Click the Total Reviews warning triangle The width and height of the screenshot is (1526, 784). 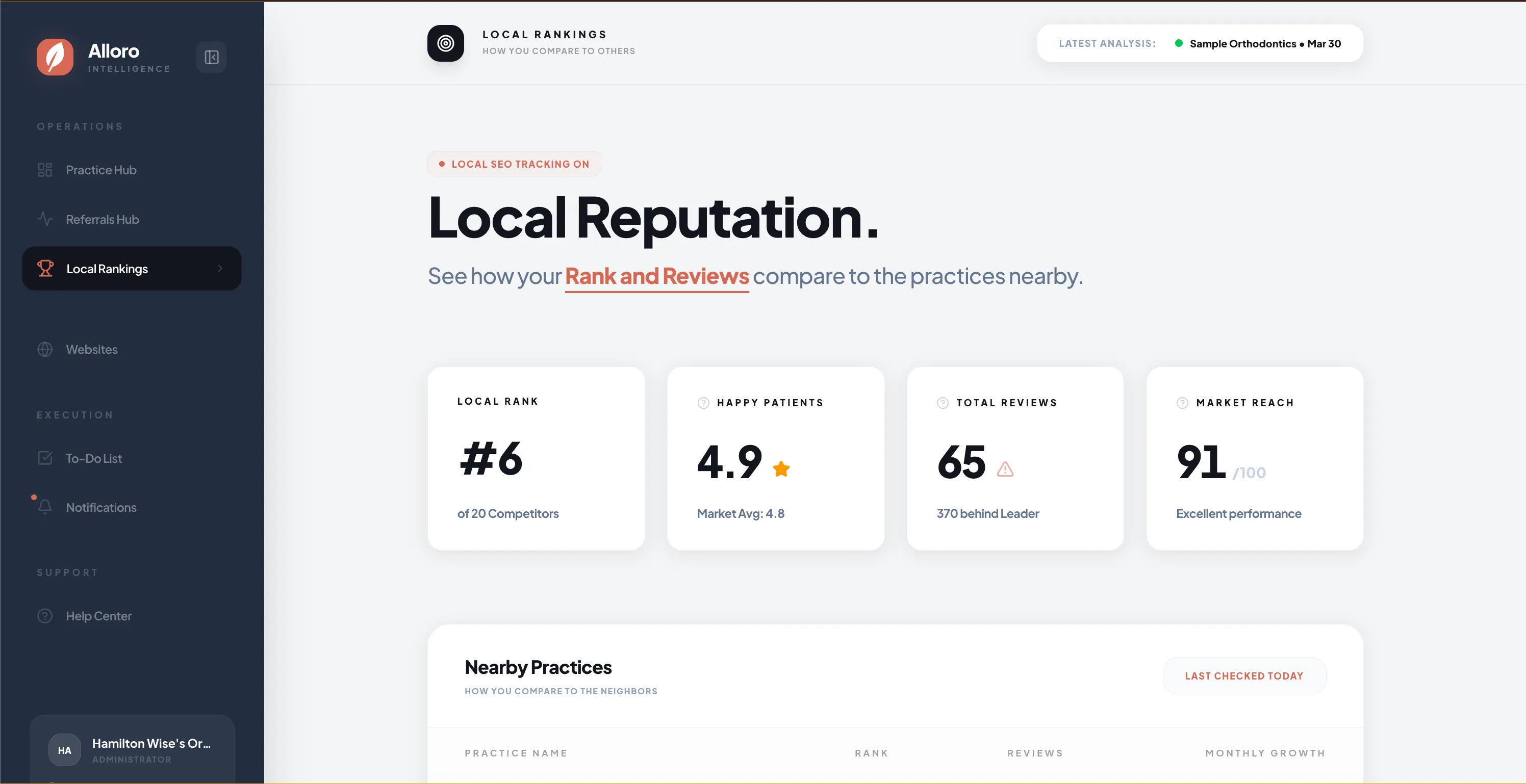point(1005,469)
